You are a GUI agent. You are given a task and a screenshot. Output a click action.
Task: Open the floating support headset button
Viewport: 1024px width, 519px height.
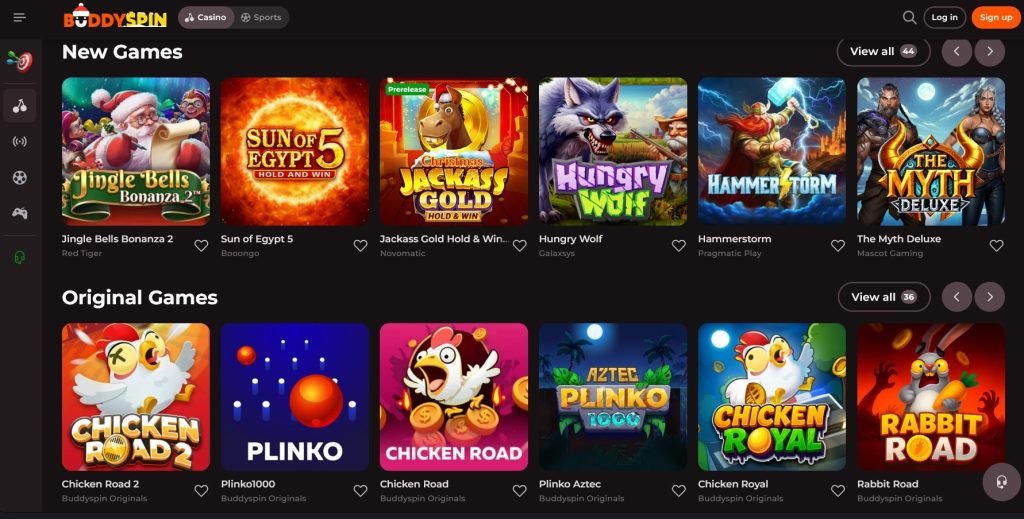pyautogui.click(x=1001, y=482)
